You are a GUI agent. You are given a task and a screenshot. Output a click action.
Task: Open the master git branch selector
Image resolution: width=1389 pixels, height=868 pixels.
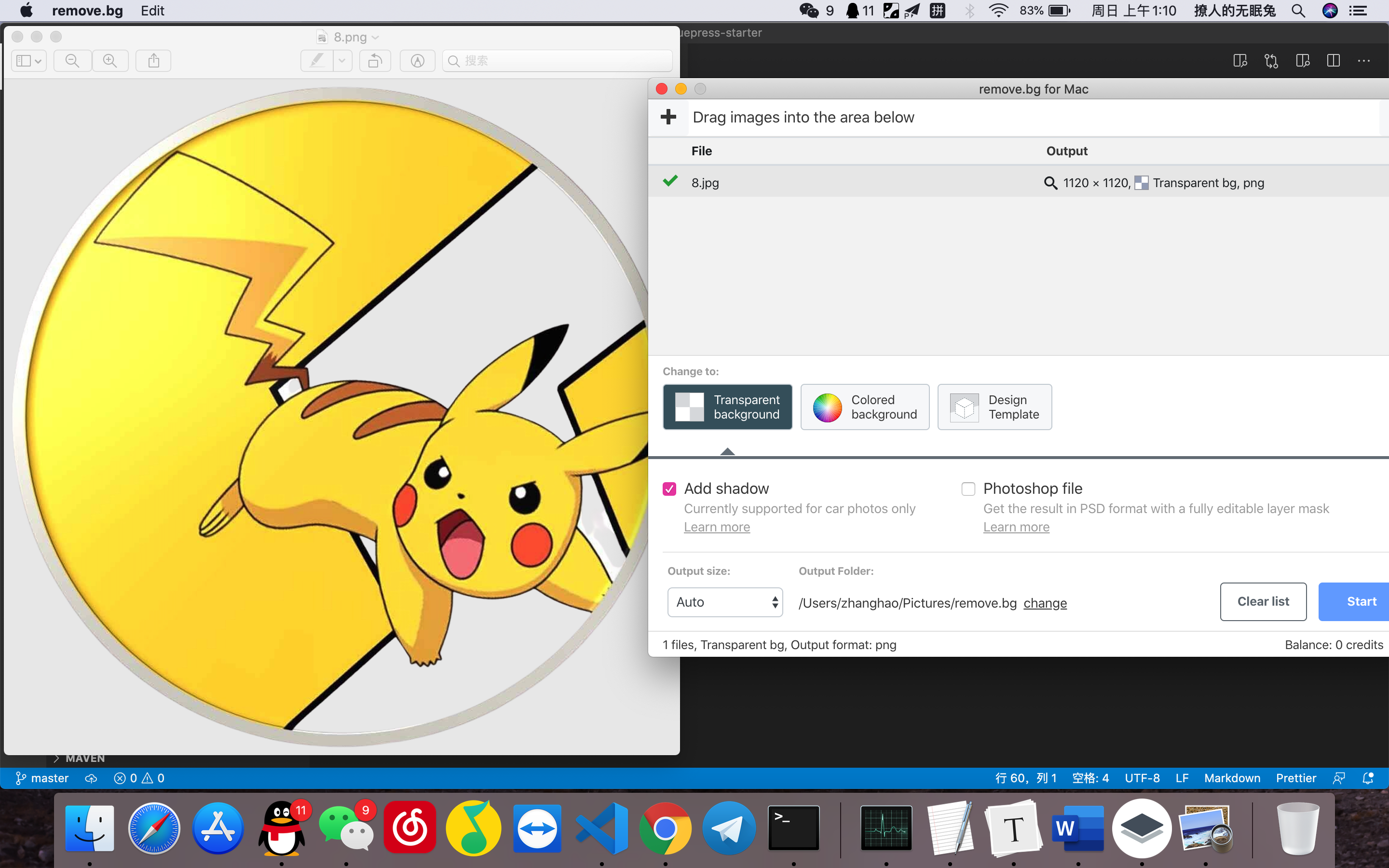42,778
